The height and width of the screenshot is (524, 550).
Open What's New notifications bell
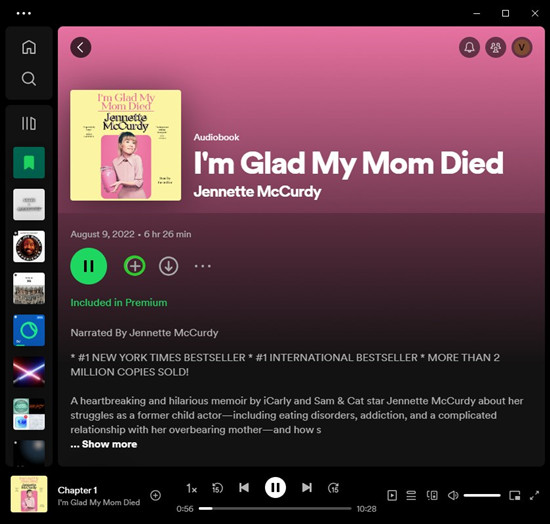coord(469,47)
